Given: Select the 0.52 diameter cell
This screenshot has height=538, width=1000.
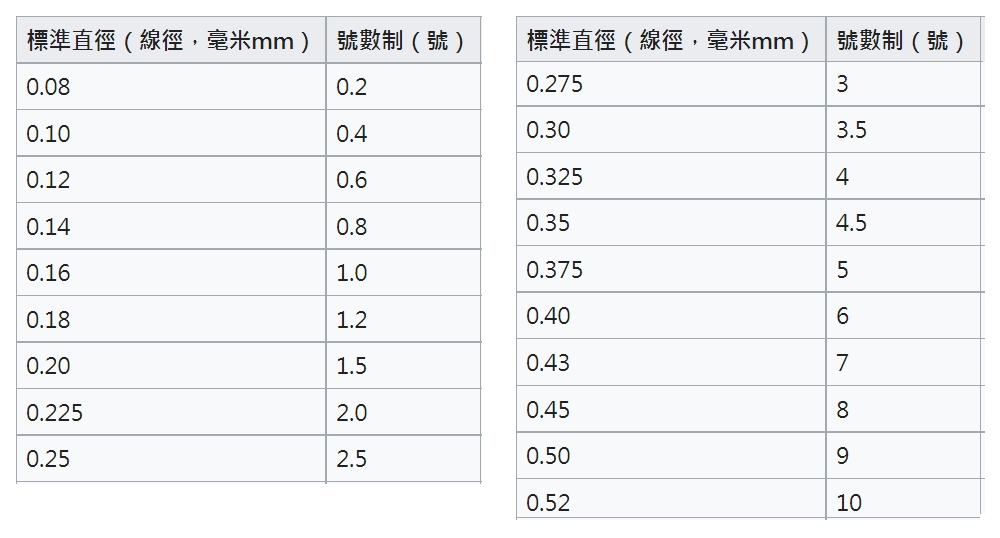Looking at the screenshot, I should (x=670, y=502).
